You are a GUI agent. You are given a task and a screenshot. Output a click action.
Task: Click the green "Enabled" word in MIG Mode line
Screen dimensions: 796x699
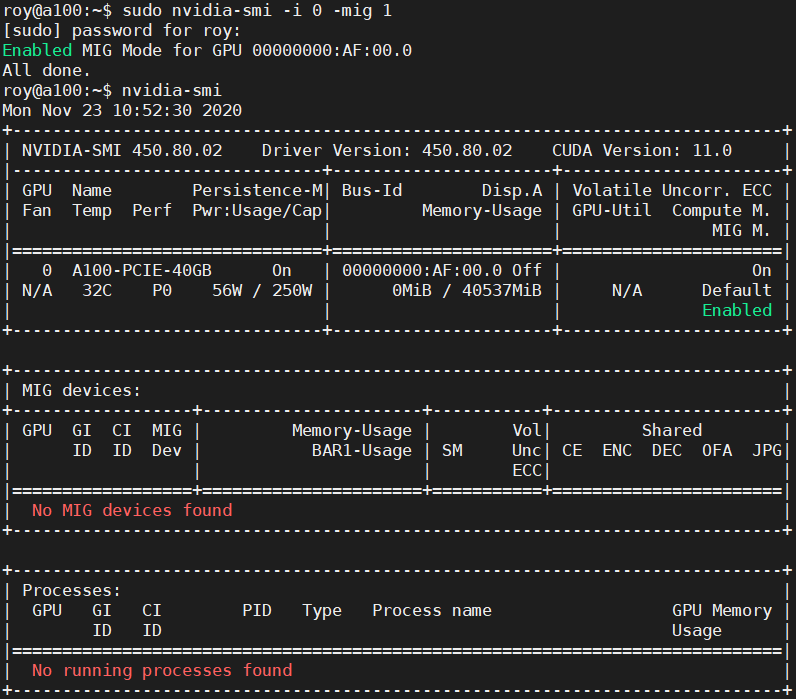coord(37,50)
